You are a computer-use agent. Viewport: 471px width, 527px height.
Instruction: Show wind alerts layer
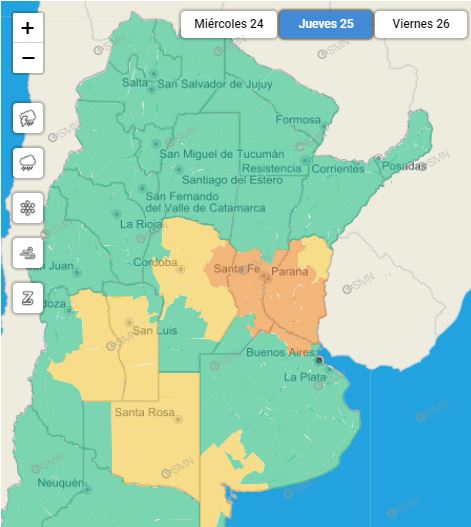(28, 253)
